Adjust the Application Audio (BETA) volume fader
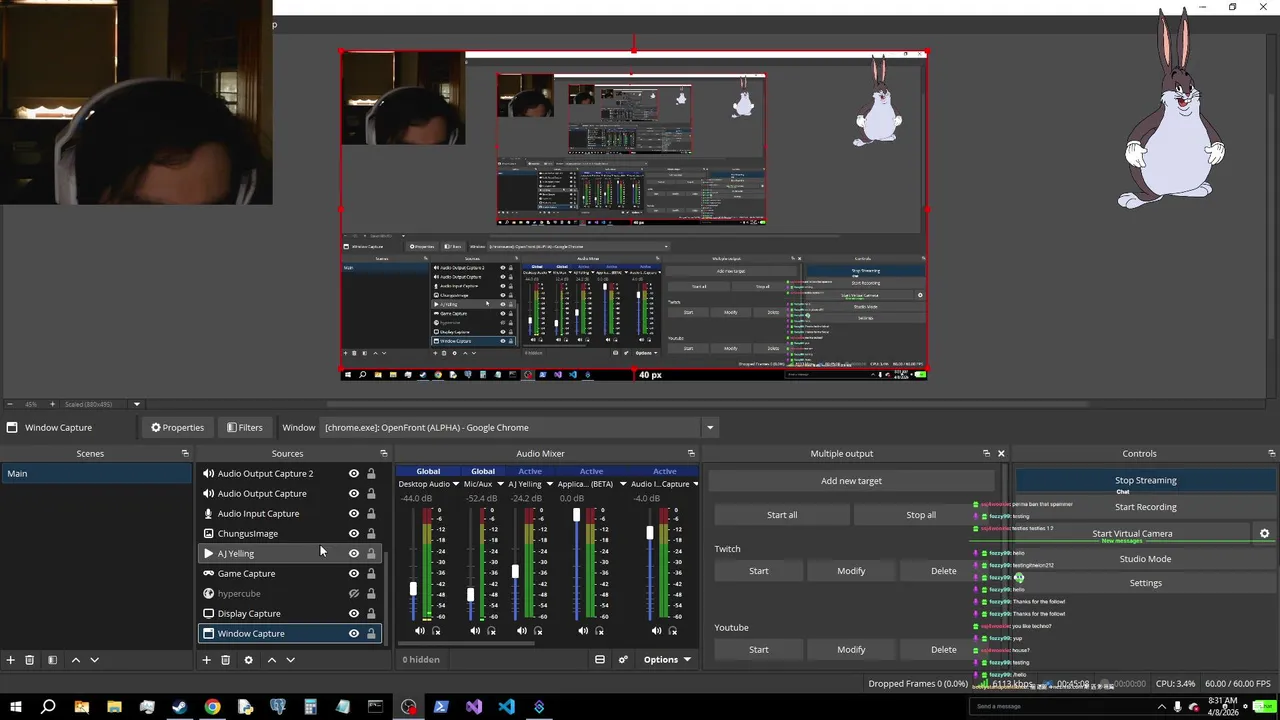This screenshot has width=1280, height=720. click(576, 515)
